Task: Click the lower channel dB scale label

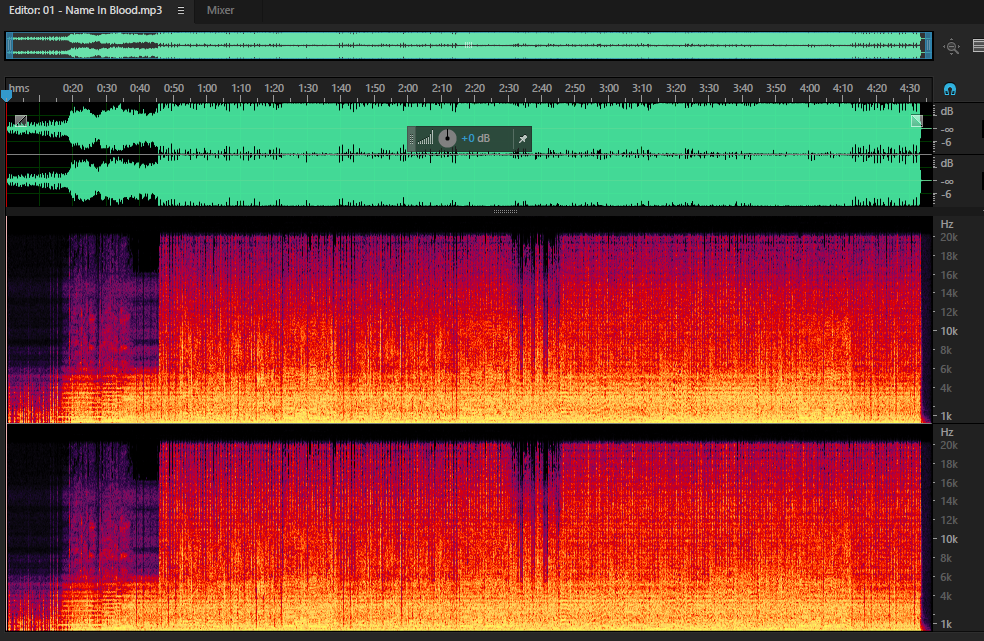Action: point(947,163)
